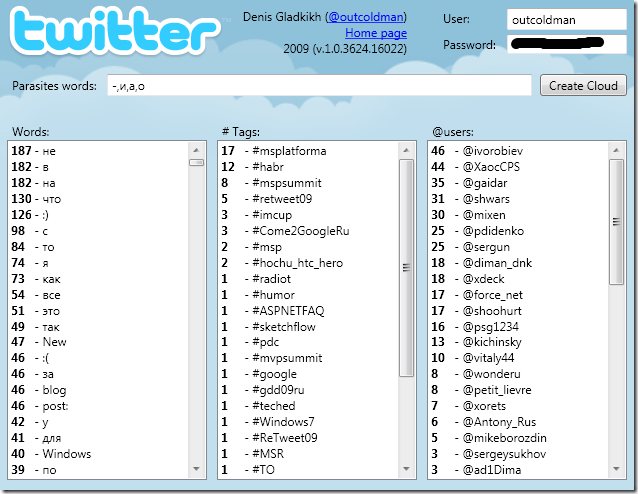The image size is (638, 494).
Task: Select user row @pdidenko
Action: pos(518,231)
